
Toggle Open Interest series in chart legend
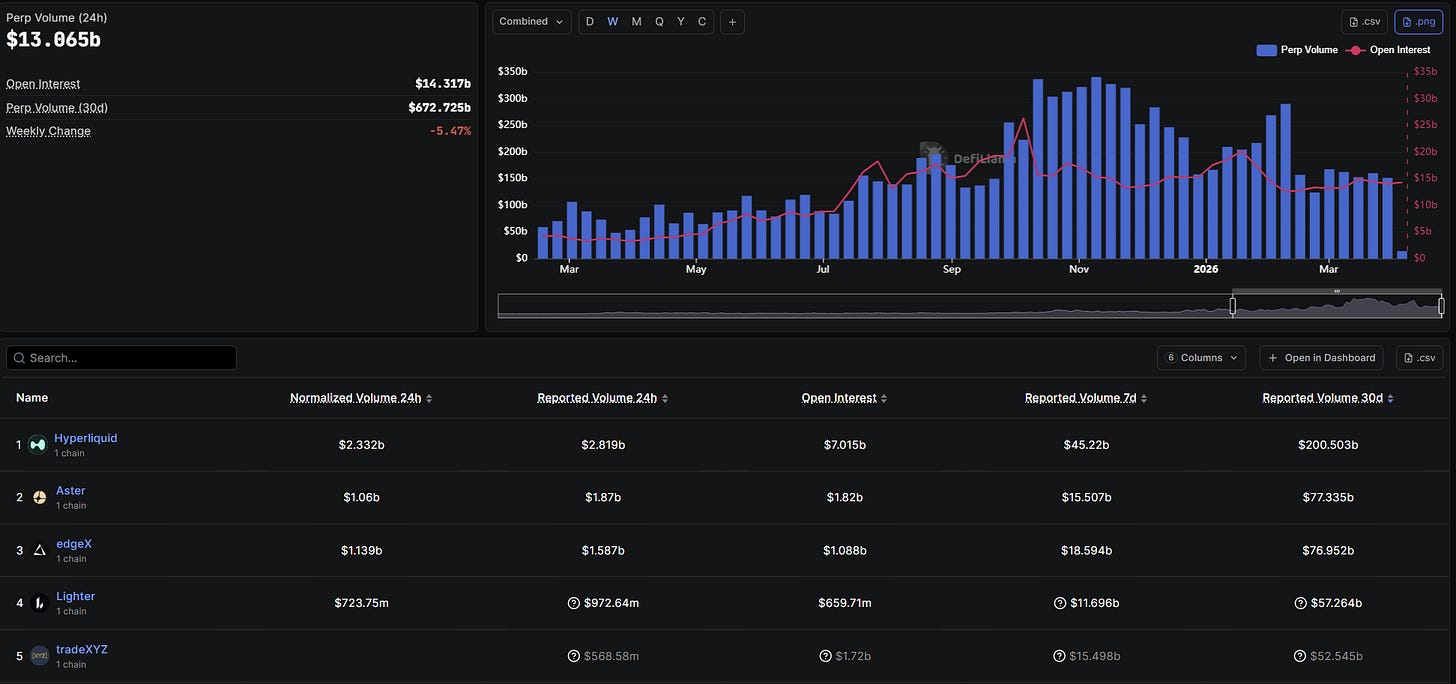(x=1390, y=50)
